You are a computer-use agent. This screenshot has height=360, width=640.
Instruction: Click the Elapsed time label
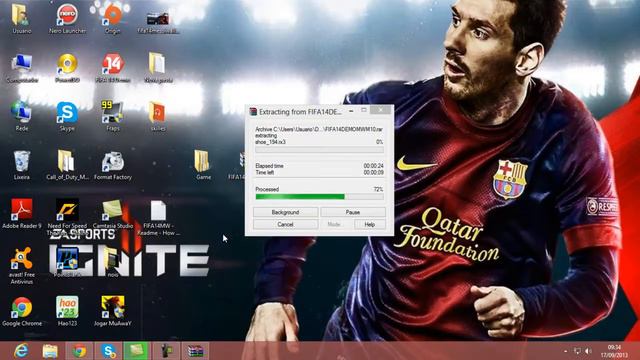269,166
